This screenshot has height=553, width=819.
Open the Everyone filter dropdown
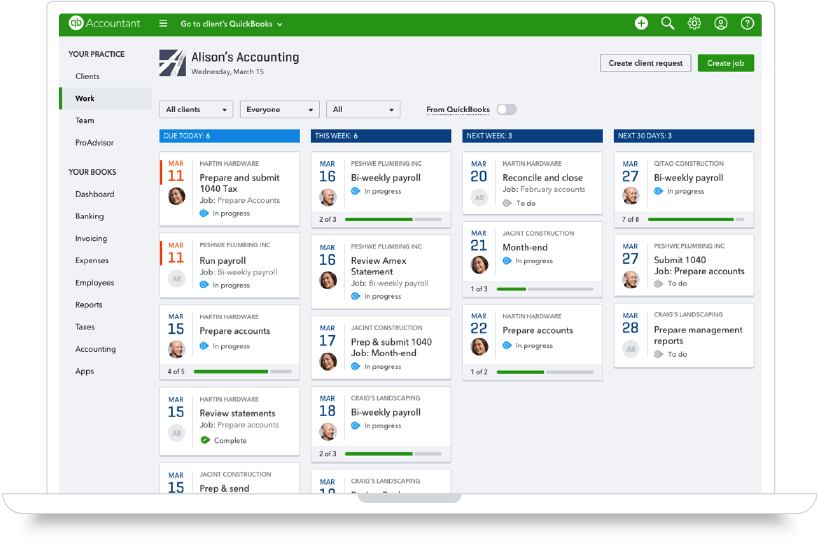click(279, 109)
